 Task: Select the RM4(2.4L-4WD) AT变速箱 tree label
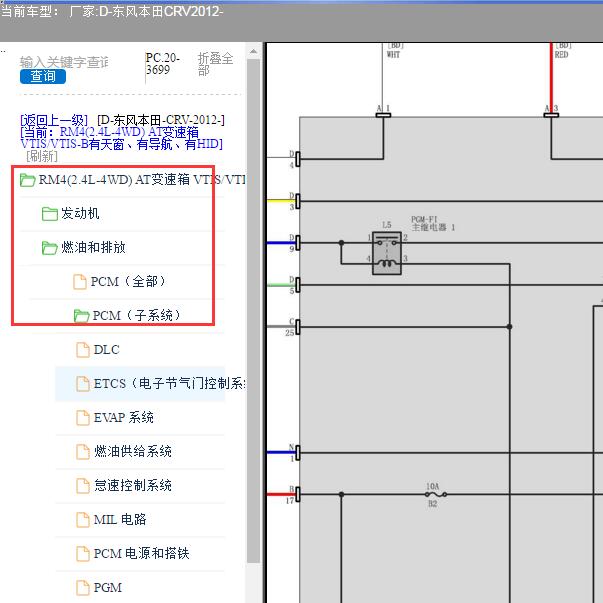coord(142,180)
